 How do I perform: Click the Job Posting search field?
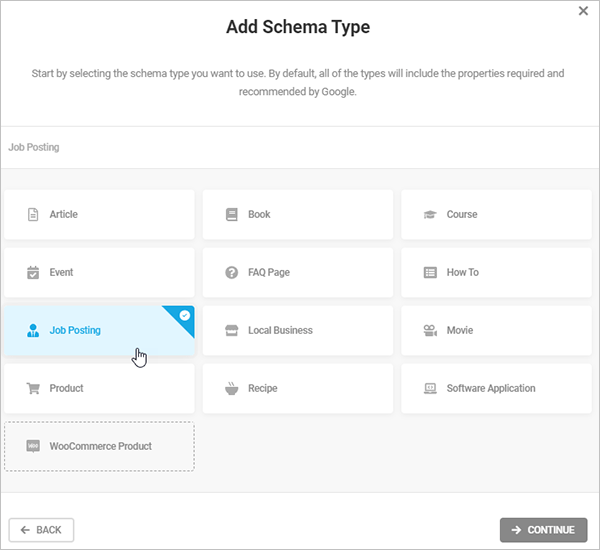click(300, 147)
